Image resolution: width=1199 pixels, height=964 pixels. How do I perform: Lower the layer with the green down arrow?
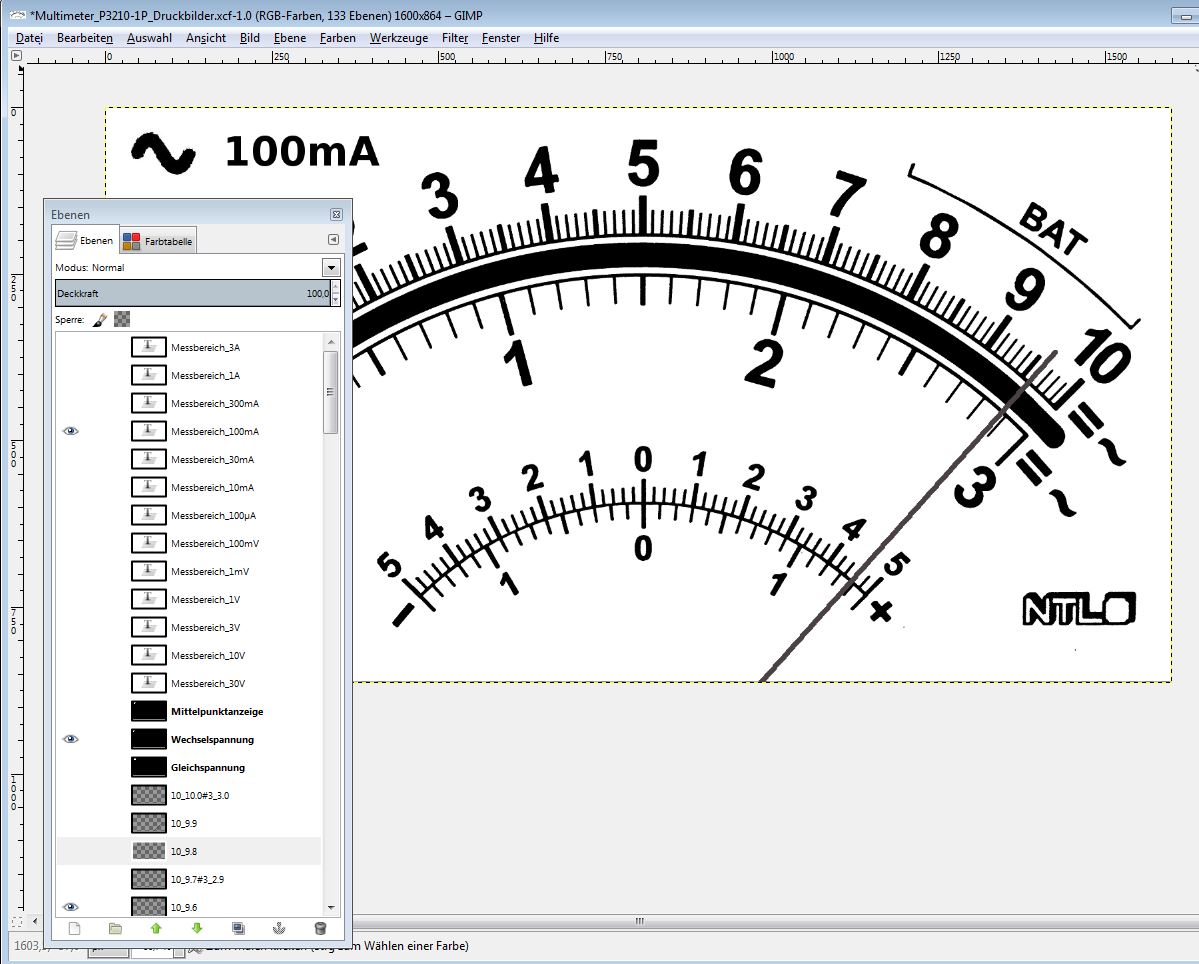(x=197, y=928)
